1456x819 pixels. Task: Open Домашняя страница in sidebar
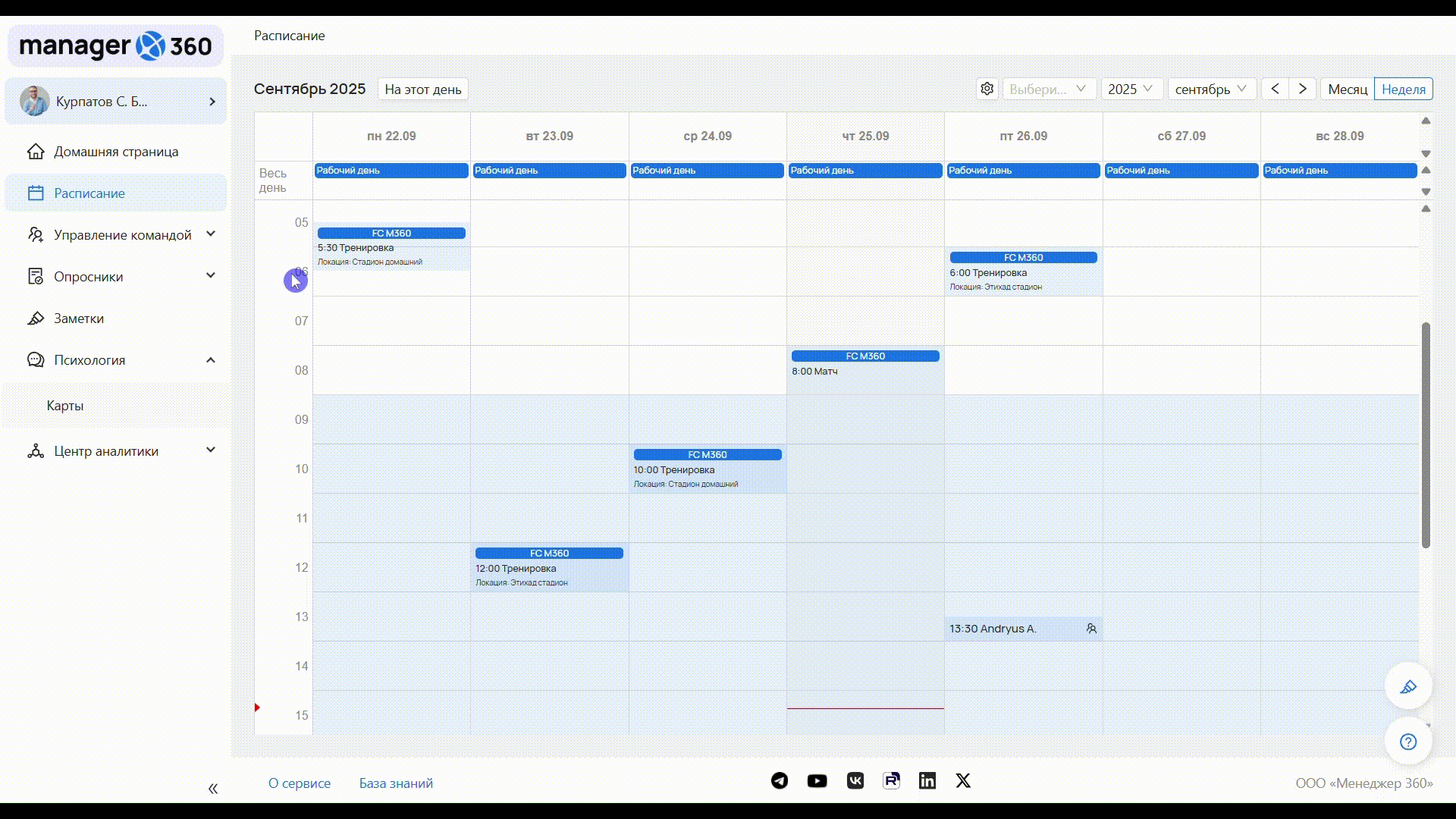coord(116,152)
